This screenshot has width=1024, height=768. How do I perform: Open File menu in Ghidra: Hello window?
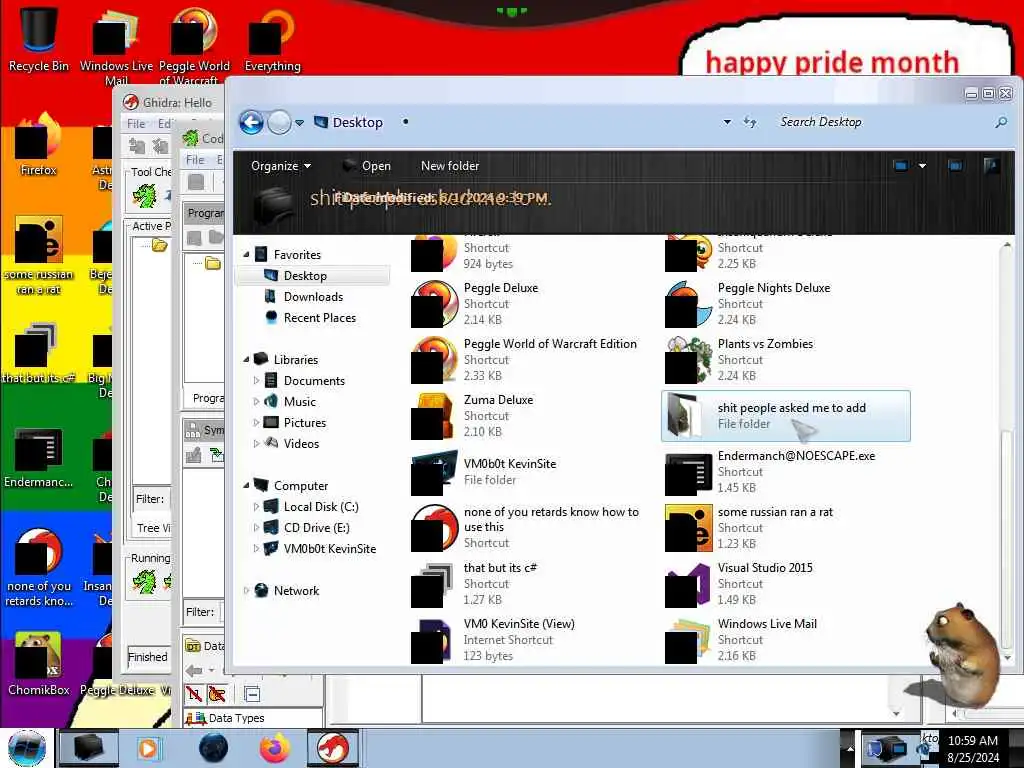(136, 123)
